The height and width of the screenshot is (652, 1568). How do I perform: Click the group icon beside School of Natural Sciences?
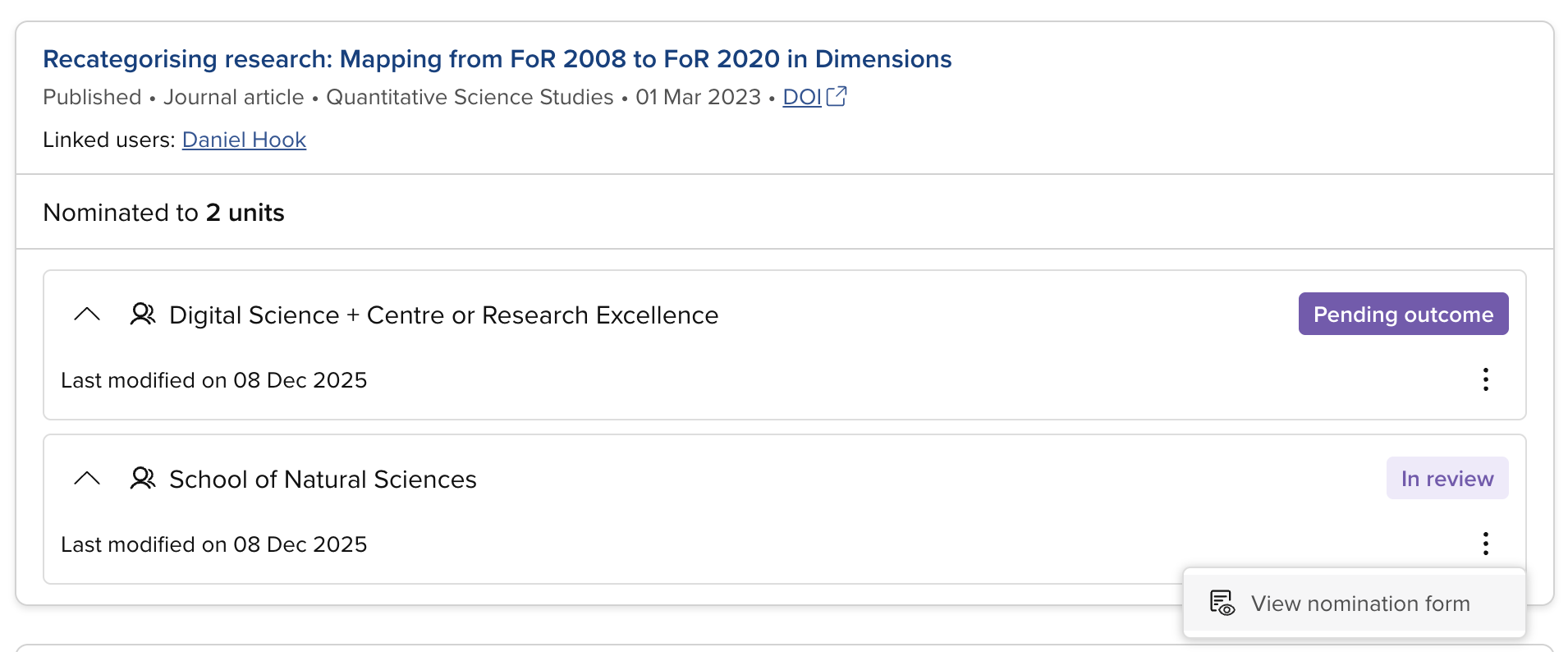point(143,479)
